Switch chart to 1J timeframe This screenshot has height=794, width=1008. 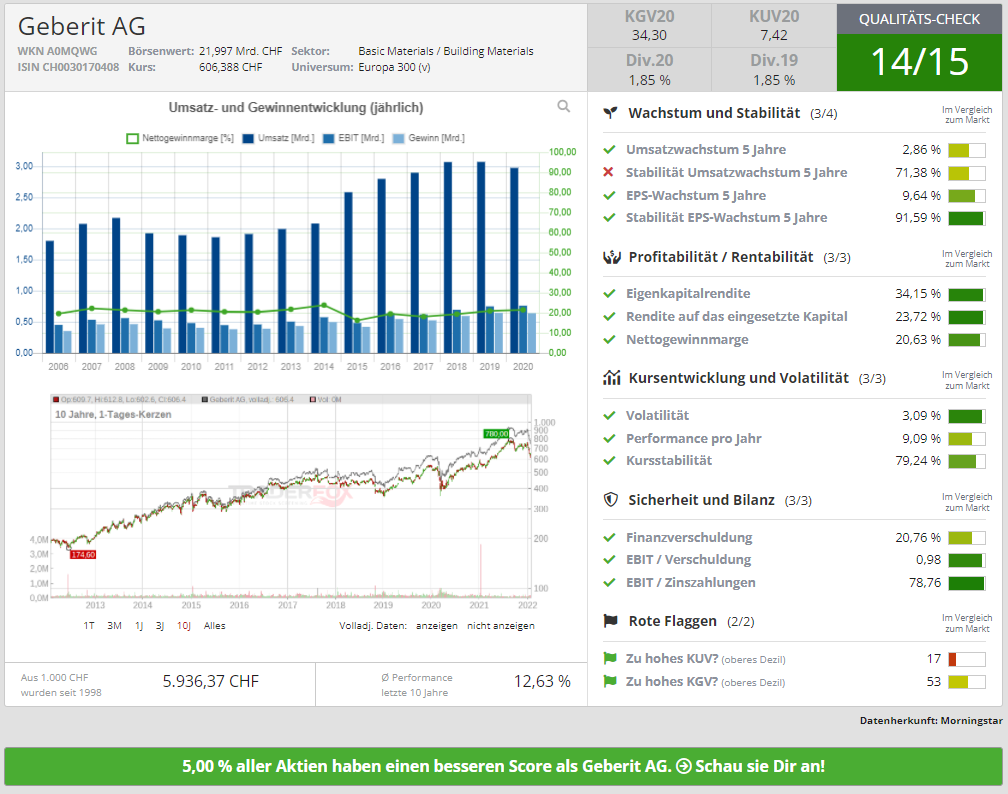[139, 626]
